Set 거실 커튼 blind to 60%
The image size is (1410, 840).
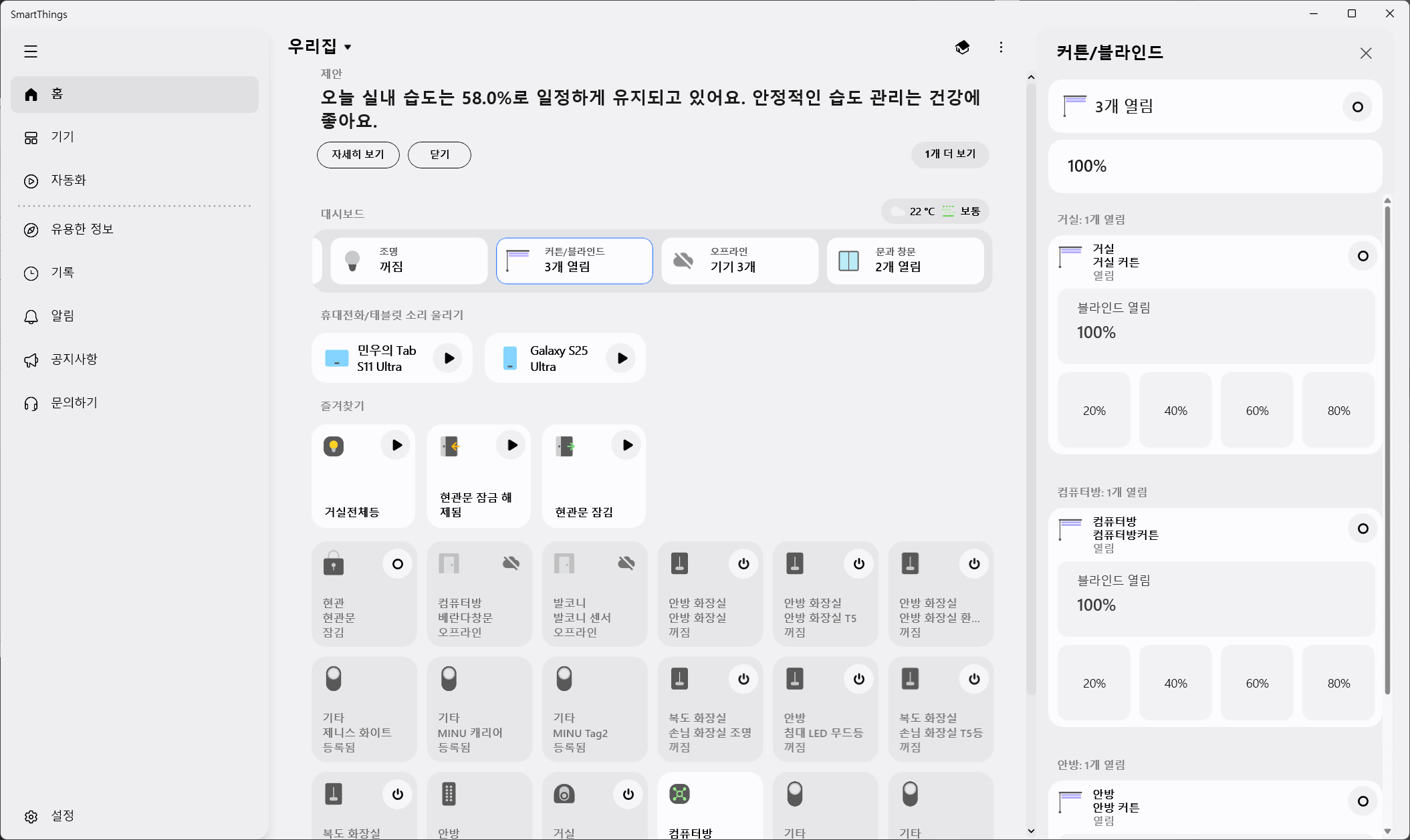pos(1257,410)
